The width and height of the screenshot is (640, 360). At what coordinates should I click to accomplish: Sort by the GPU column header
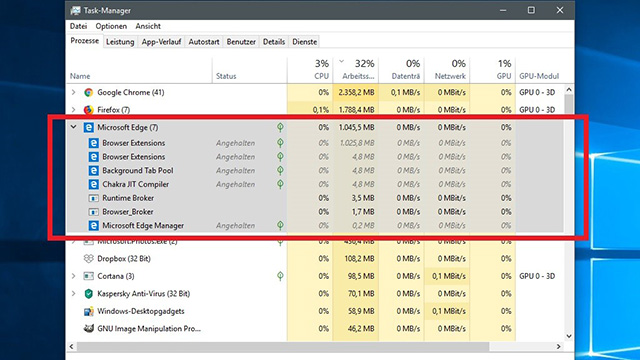(x=493, y=70)
